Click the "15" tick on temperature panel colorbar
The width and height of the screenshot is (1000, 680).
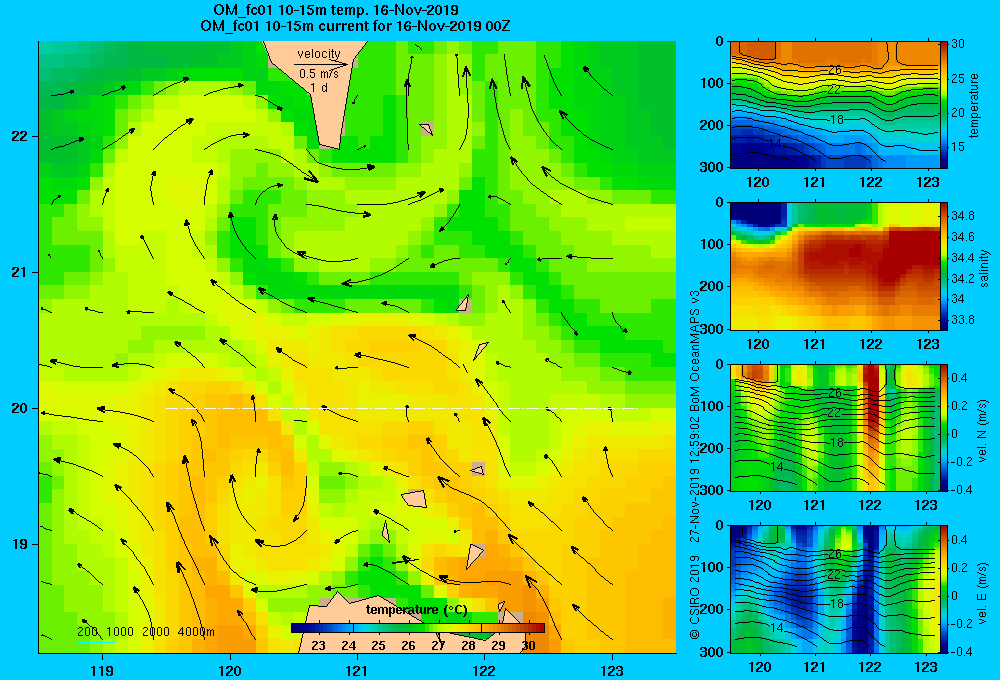958,146
